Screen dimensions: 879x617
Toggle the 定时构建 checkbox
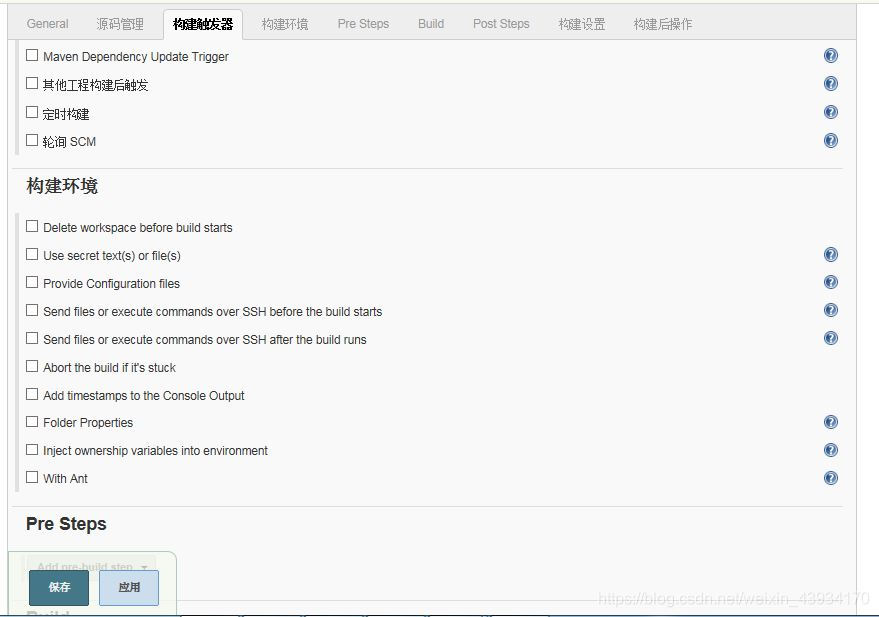(x=32, y=112)
